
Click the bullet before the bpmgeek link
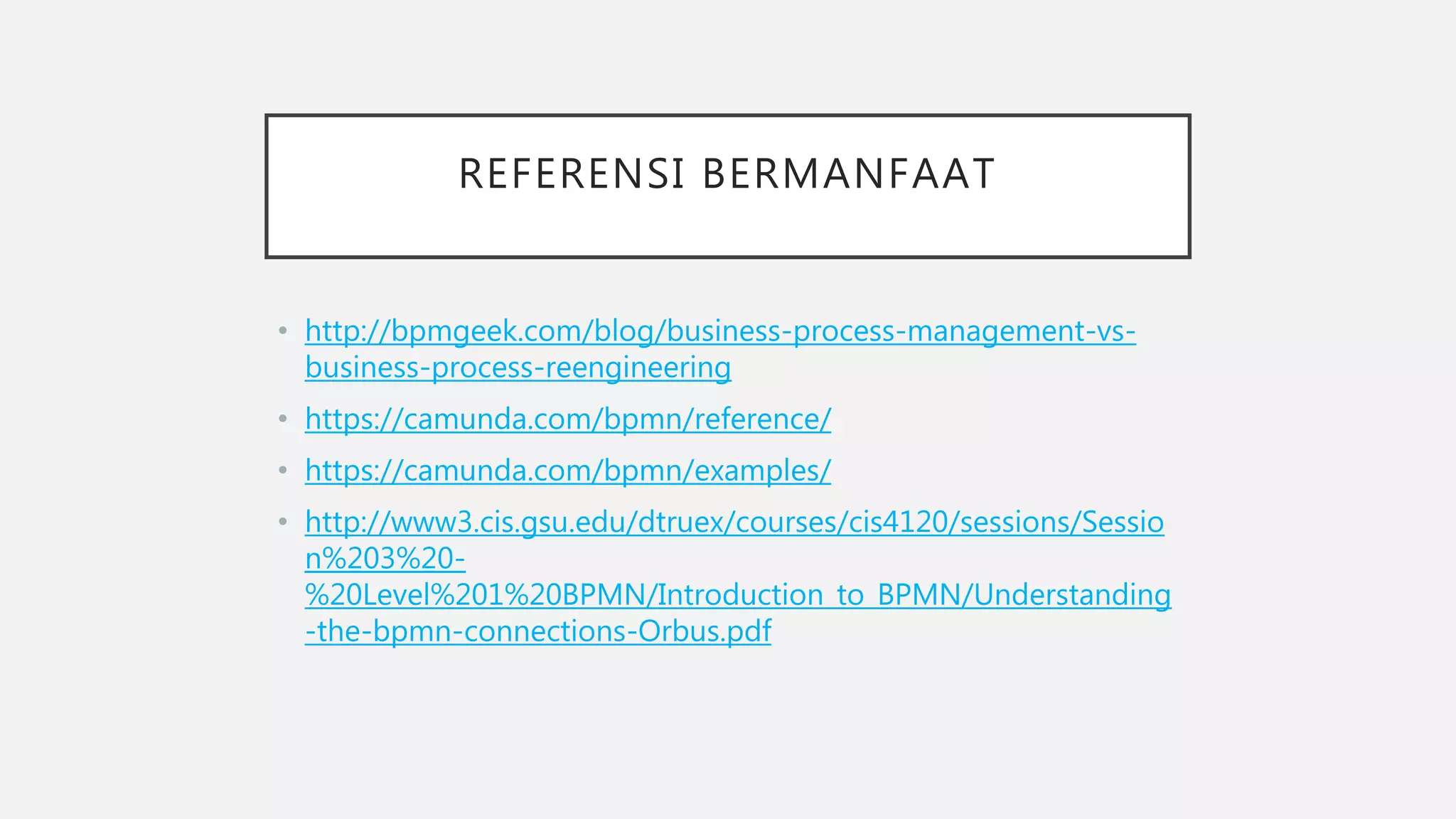click(283, 331)
